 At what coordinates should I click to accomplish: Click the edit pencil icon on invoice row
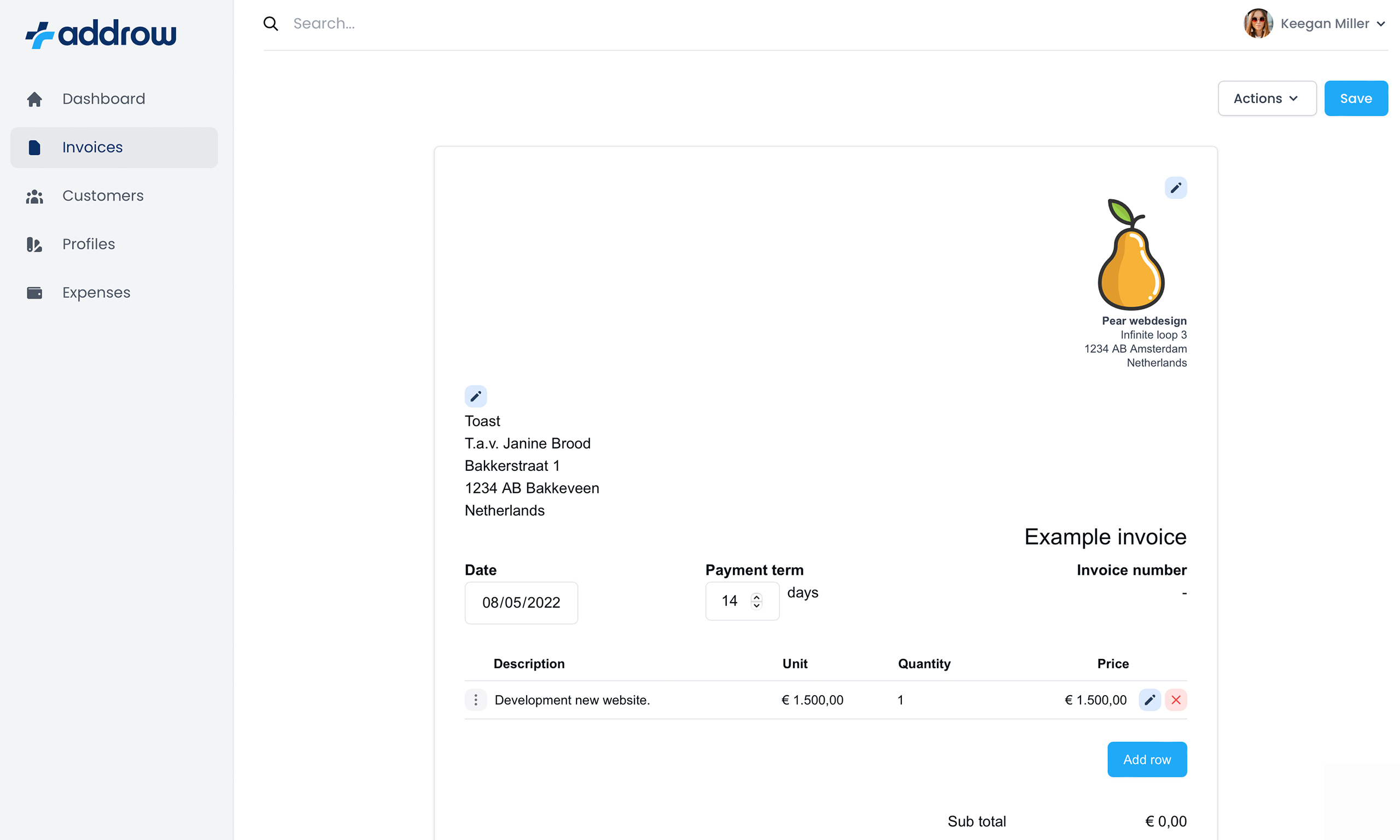pos(1150,699)
